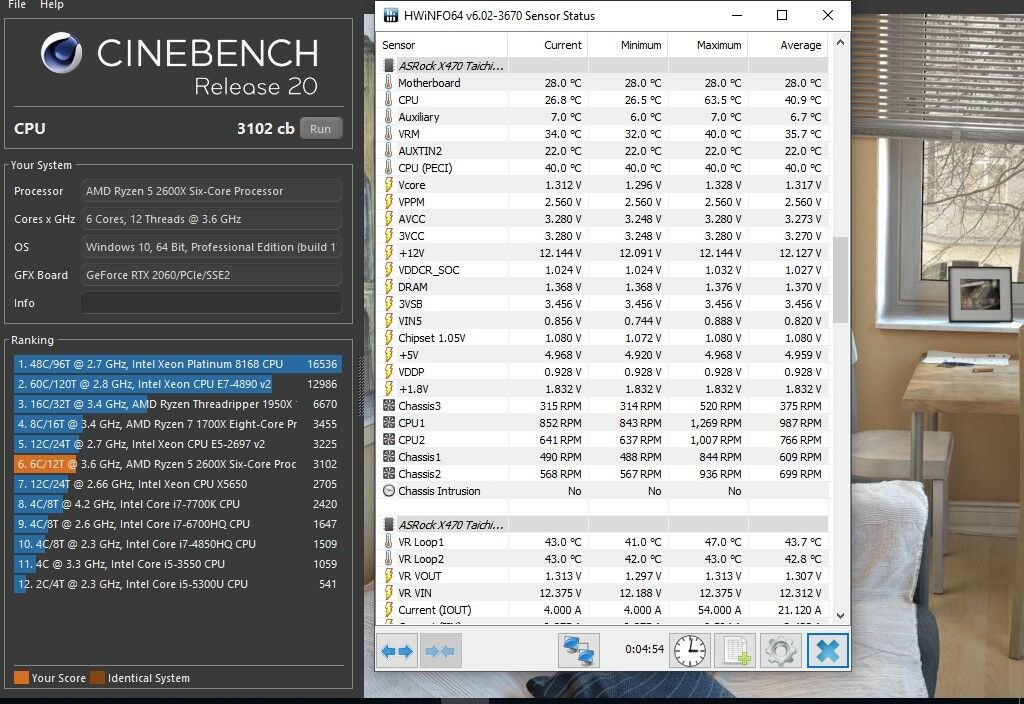Screen dimensions: 1024x704
Task: Select the VR Loop2 sensor row
Action: click(x=603, y=559)
